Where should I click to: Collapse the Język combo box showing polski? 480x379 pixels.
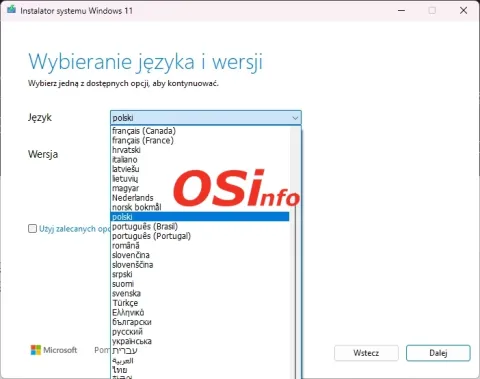pyautogui.click(x=206, y=118)
